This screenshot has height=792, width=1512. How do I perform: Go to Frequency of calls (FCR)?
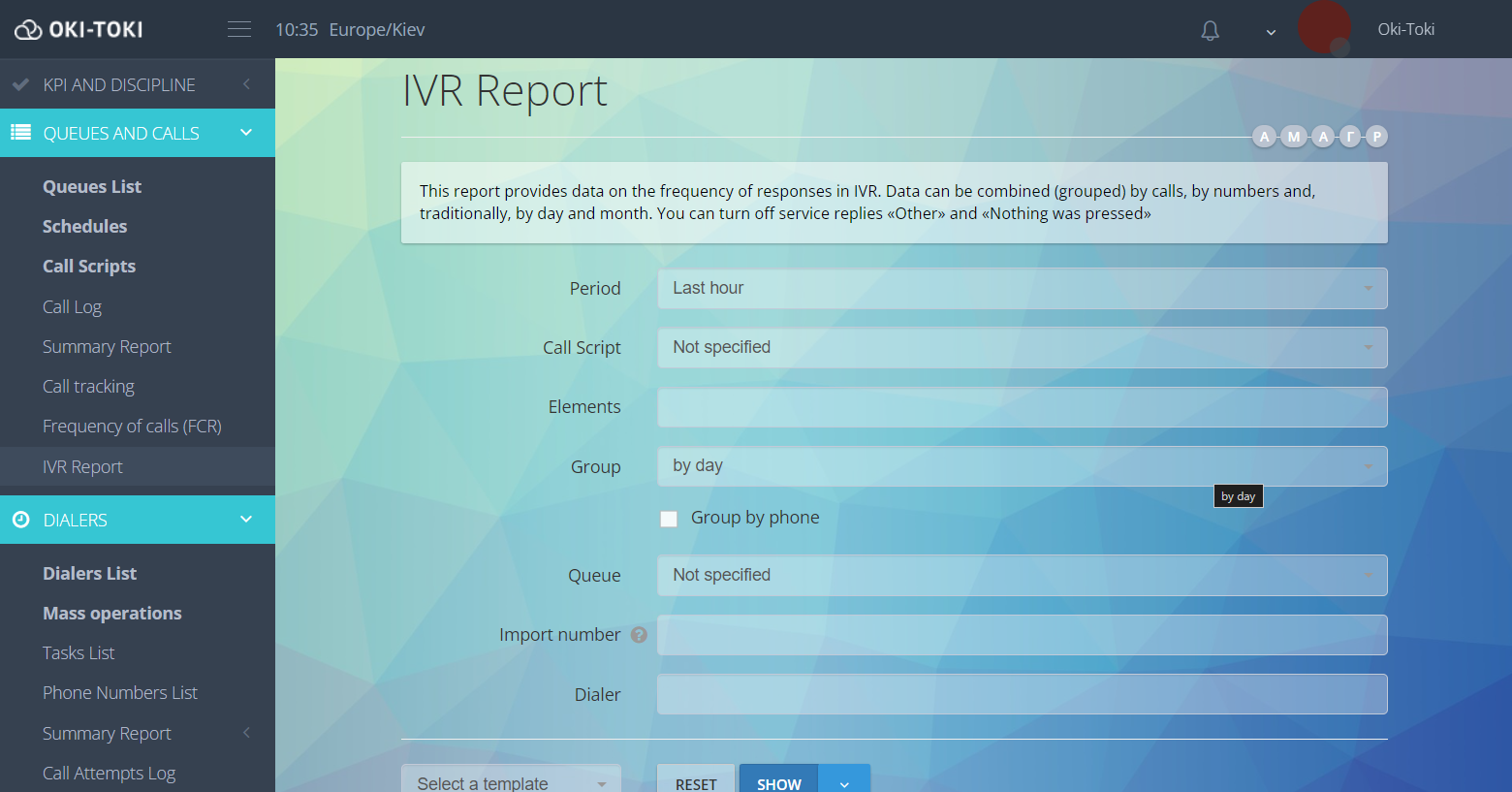click(132, 427)
